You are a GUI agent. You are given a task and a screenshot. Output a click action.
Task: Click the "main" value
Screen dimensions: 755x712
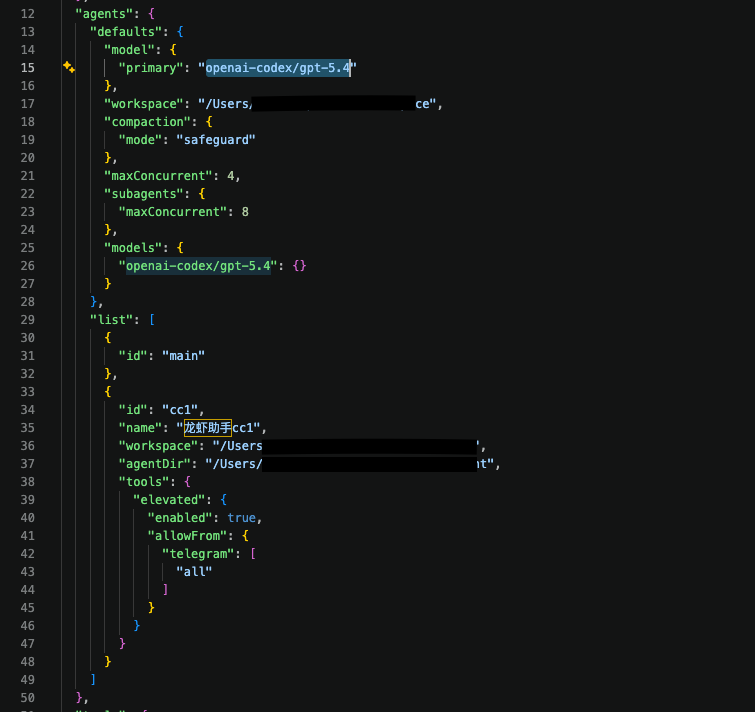[183, 356]
